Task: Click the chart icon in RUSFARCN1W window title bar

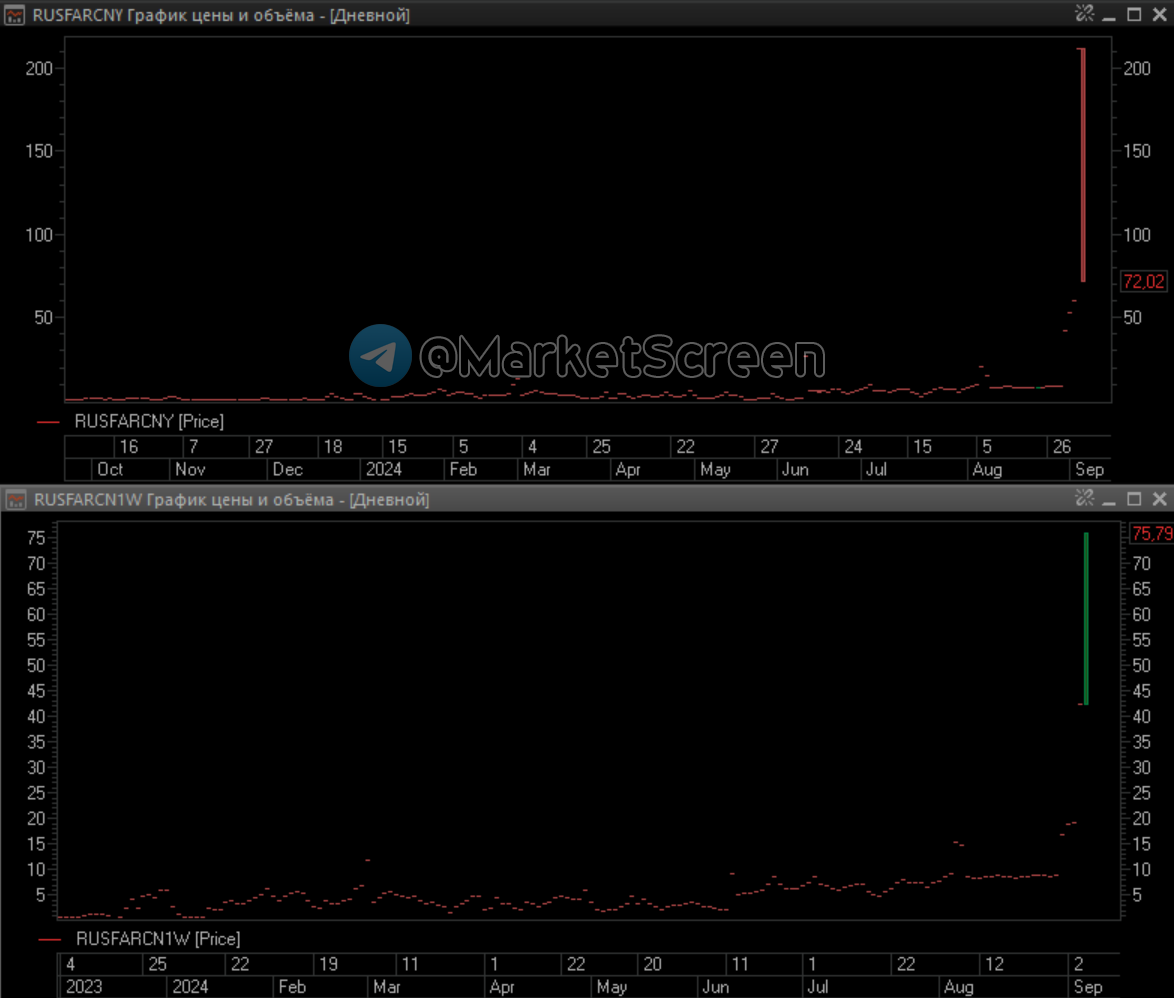Action: 15,499
